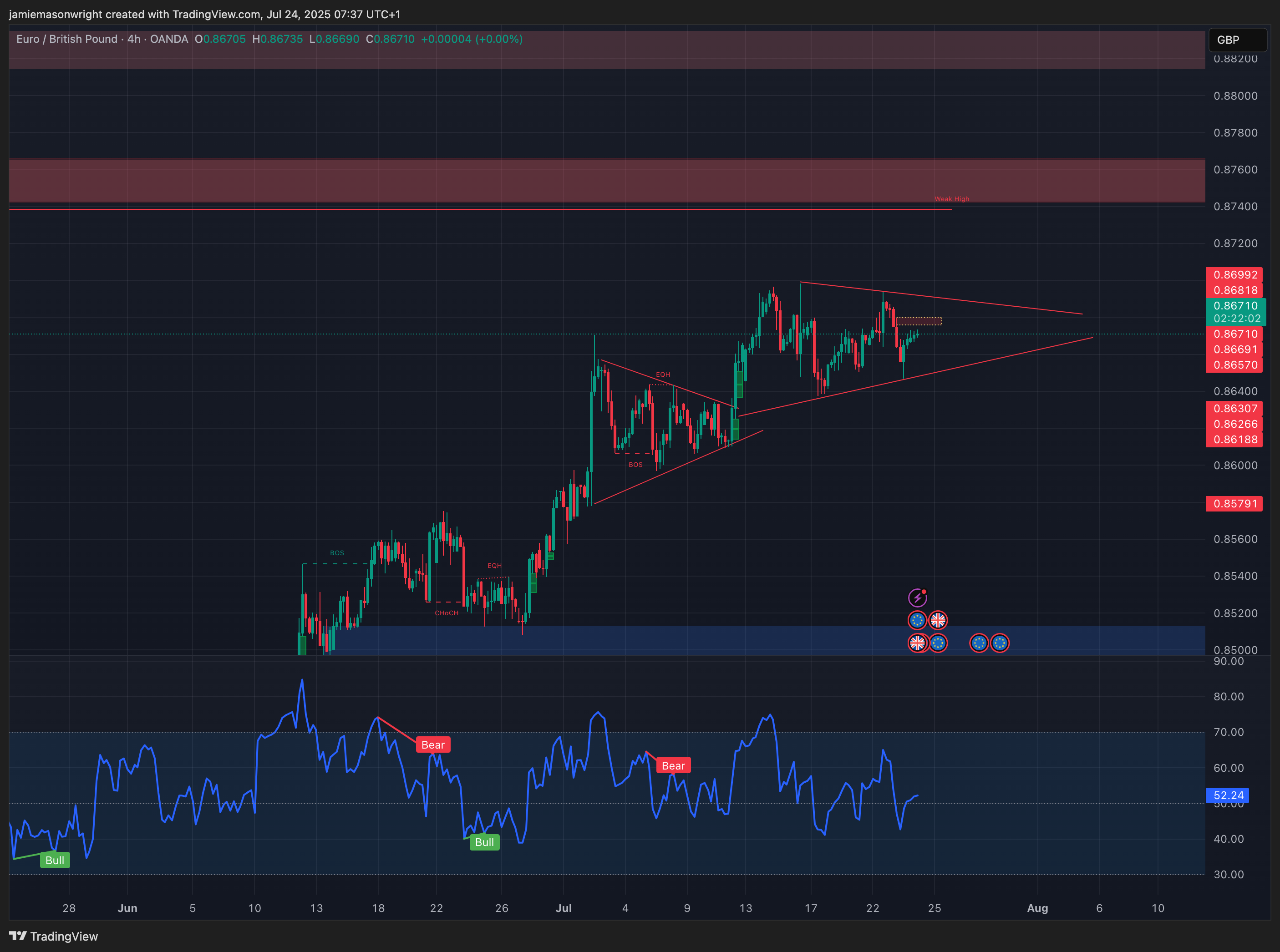Click the red 'BOS' label in July

pos(635,465)
